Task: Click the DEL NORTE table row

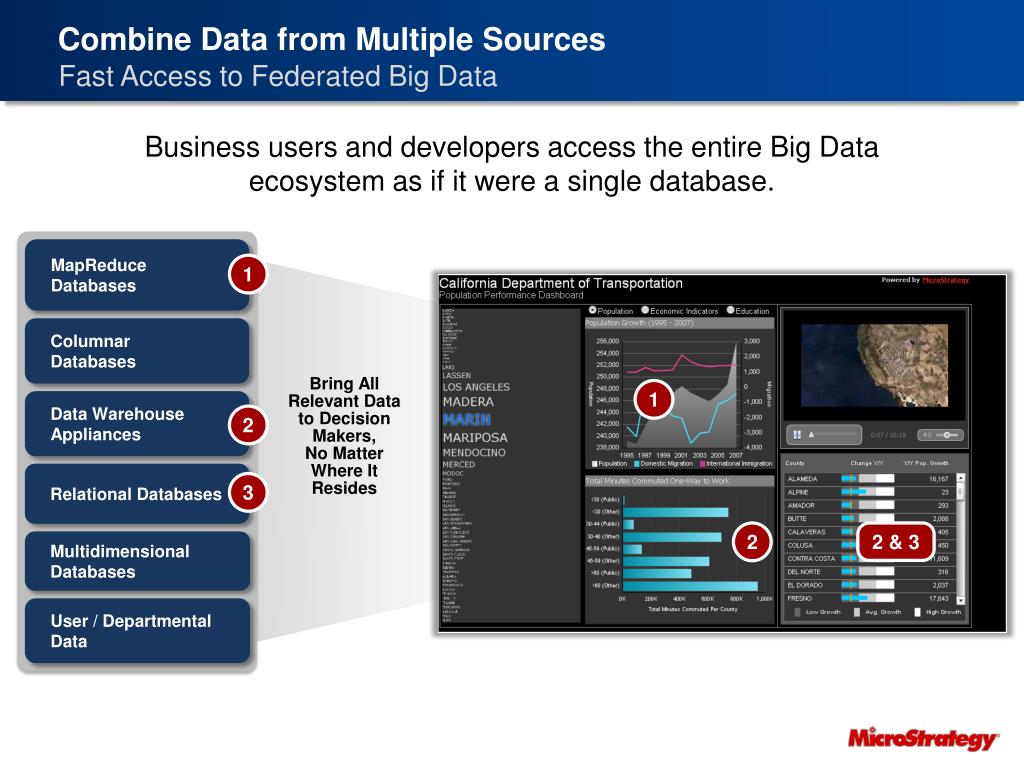Action: point(869,571)
